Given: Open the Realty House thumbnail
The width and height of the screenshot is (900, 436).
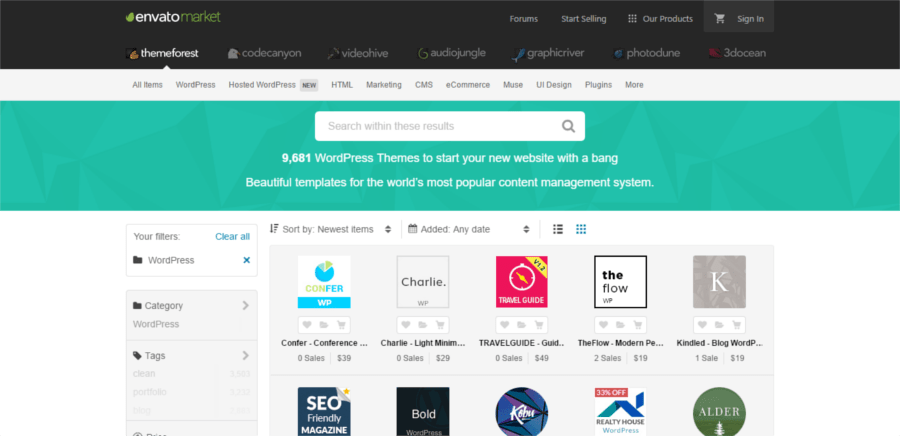Looking at the screenshot, I should click(620, 411).
